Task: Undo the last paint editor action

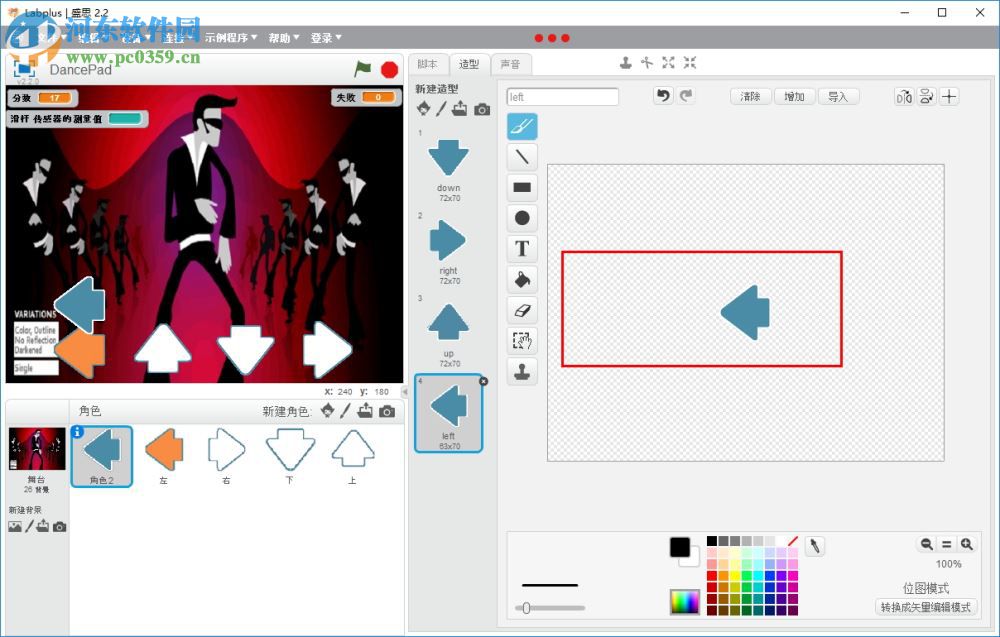Action: tap(663, 96)
